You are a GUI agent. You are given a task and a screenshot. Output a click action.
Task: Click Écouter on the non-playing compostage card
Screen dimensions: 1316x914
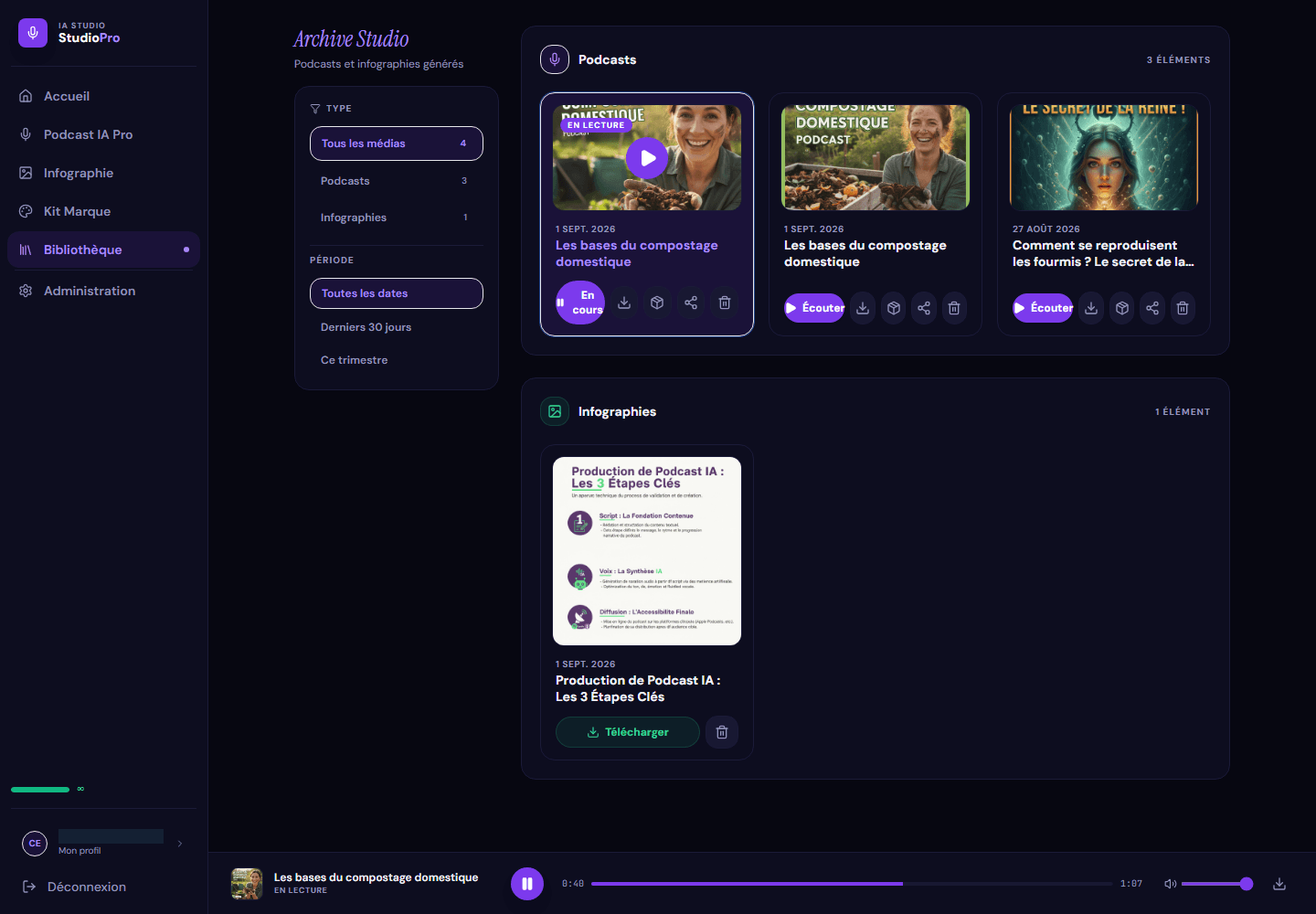click(814, 308)
